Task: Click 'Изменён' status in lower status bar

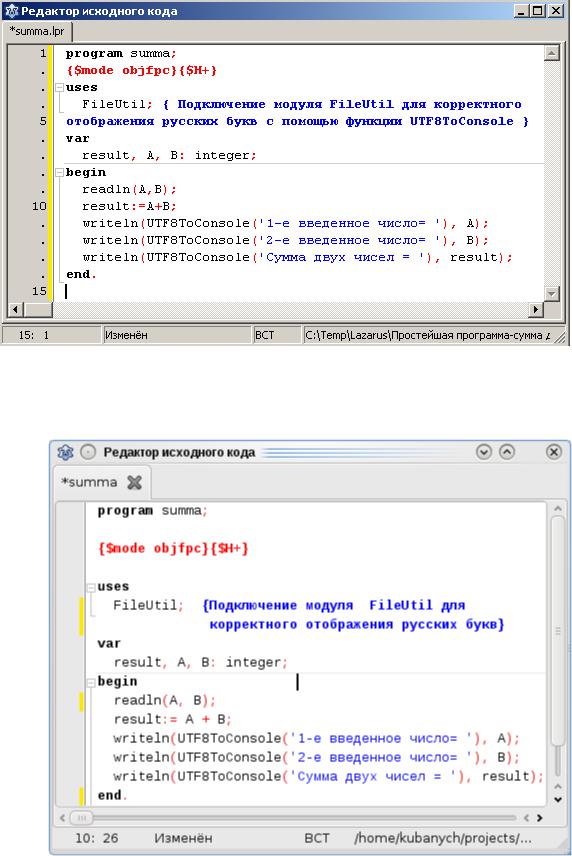Action: point(183,838)
